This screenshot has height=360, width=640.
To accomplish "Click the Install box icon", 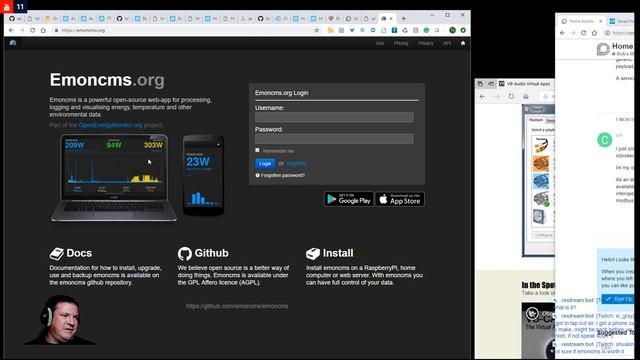I will point(313,253).
